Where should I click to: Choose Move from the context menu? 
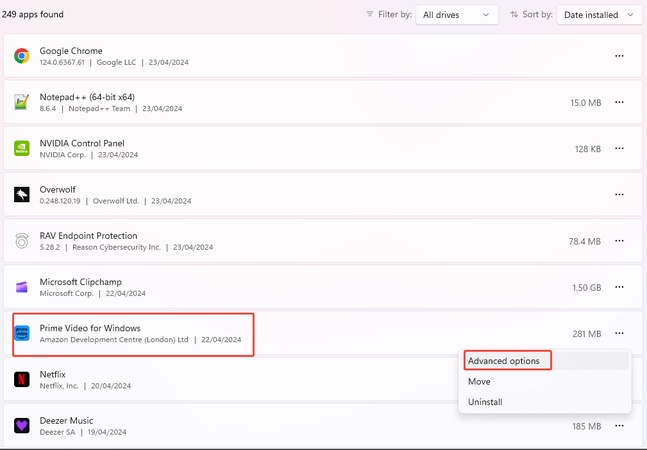(x=546, y=381)
